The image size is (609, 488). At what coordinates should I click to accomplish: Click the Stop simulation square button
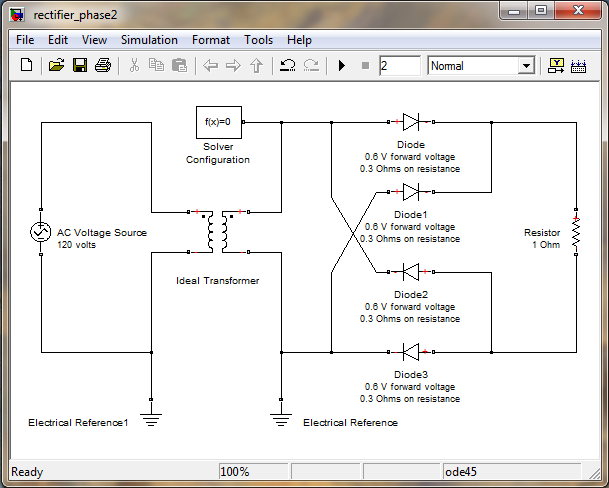[365, 66]
